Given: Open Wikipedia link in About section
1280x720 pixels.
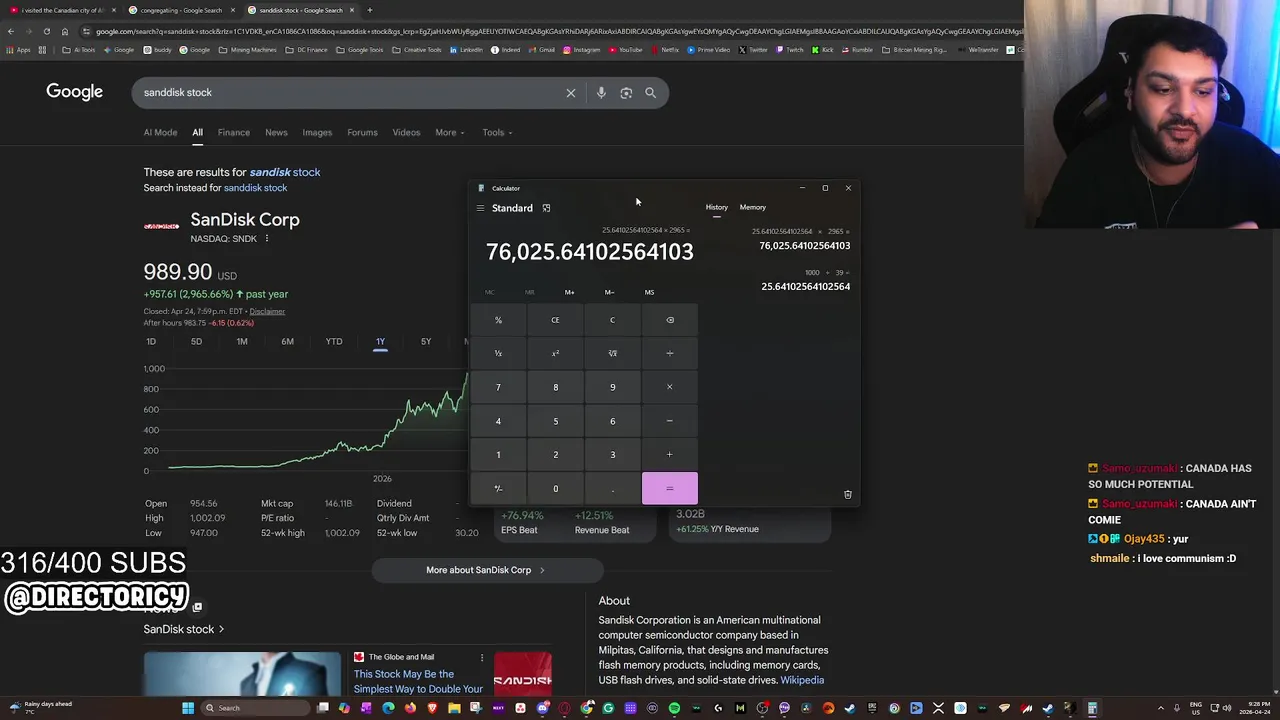Looking at the screenshot, I should [802, 680].
